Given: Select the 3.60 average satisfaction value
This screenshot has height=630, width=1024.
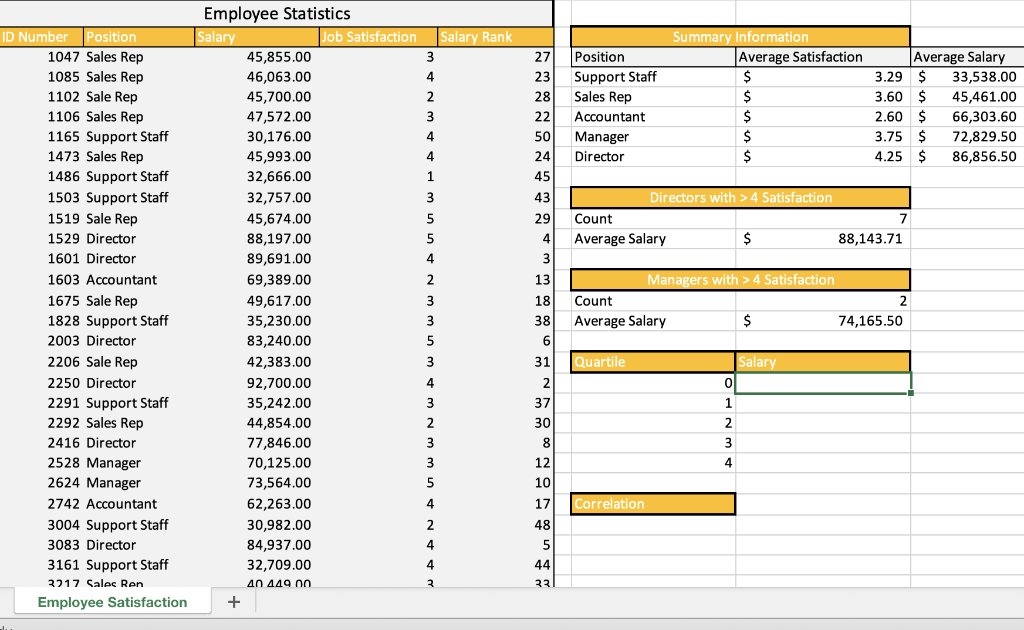Looking at the screenshot, I should pos(823,97).
